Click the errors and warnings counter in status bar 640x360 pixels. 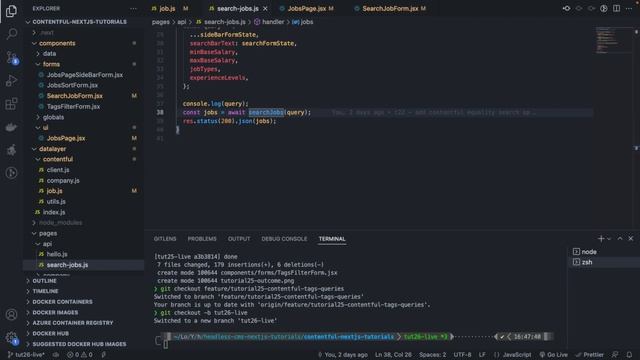(80, 355)
